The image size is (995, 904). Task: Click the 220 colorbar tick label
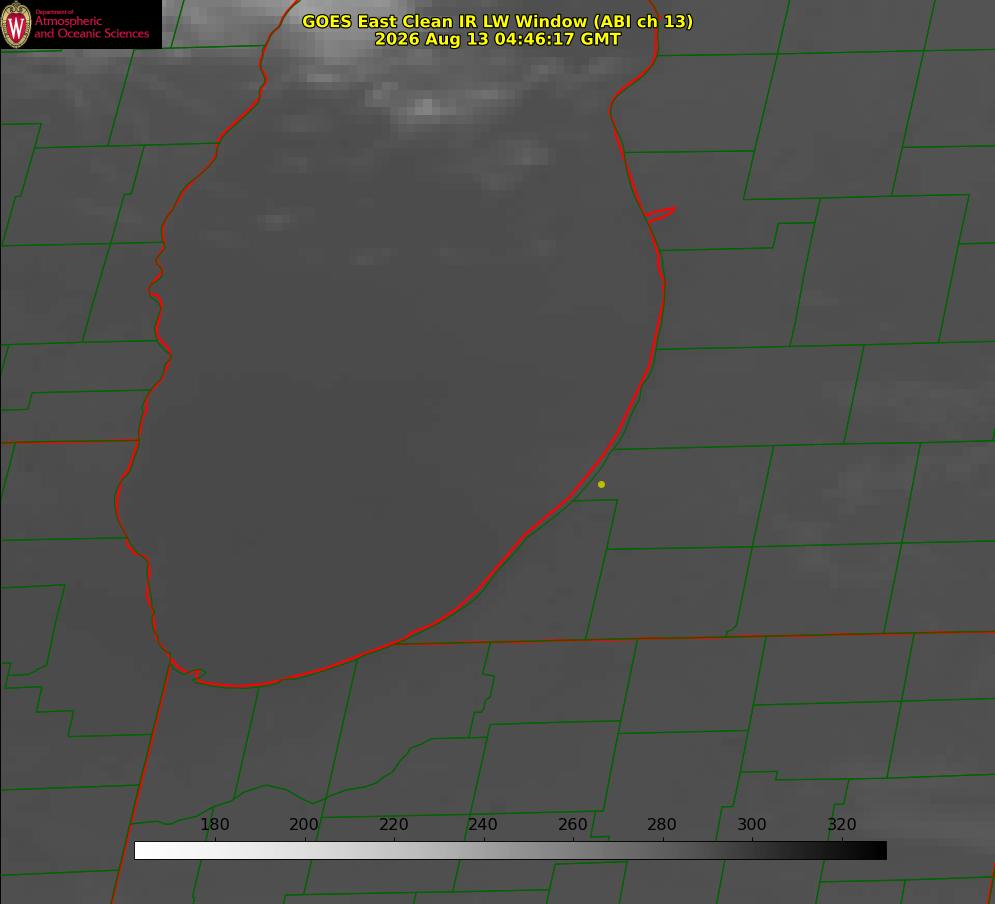tap(393, 824)
